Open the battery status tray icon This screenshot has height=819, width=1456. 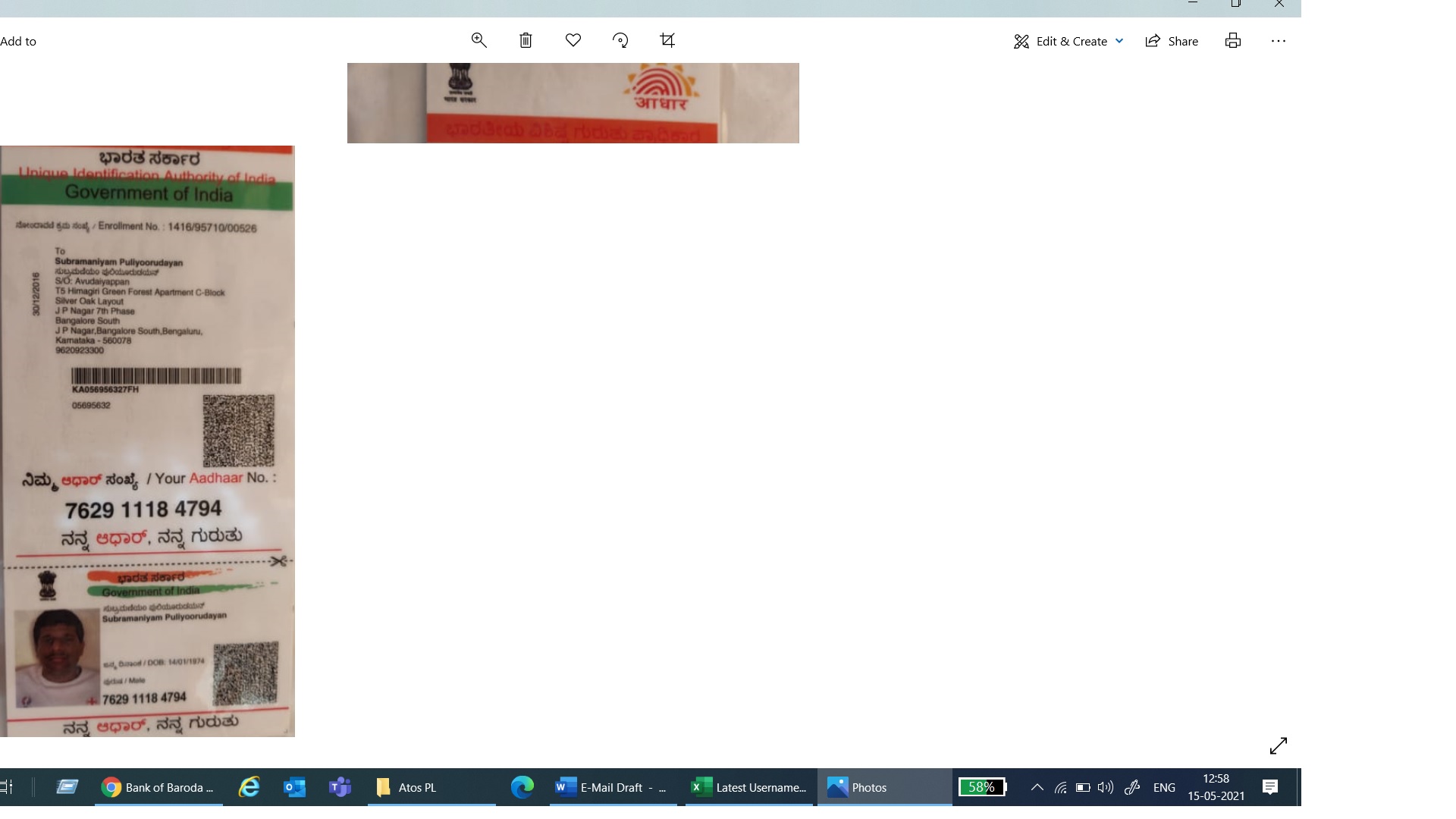pos(1083,787)
